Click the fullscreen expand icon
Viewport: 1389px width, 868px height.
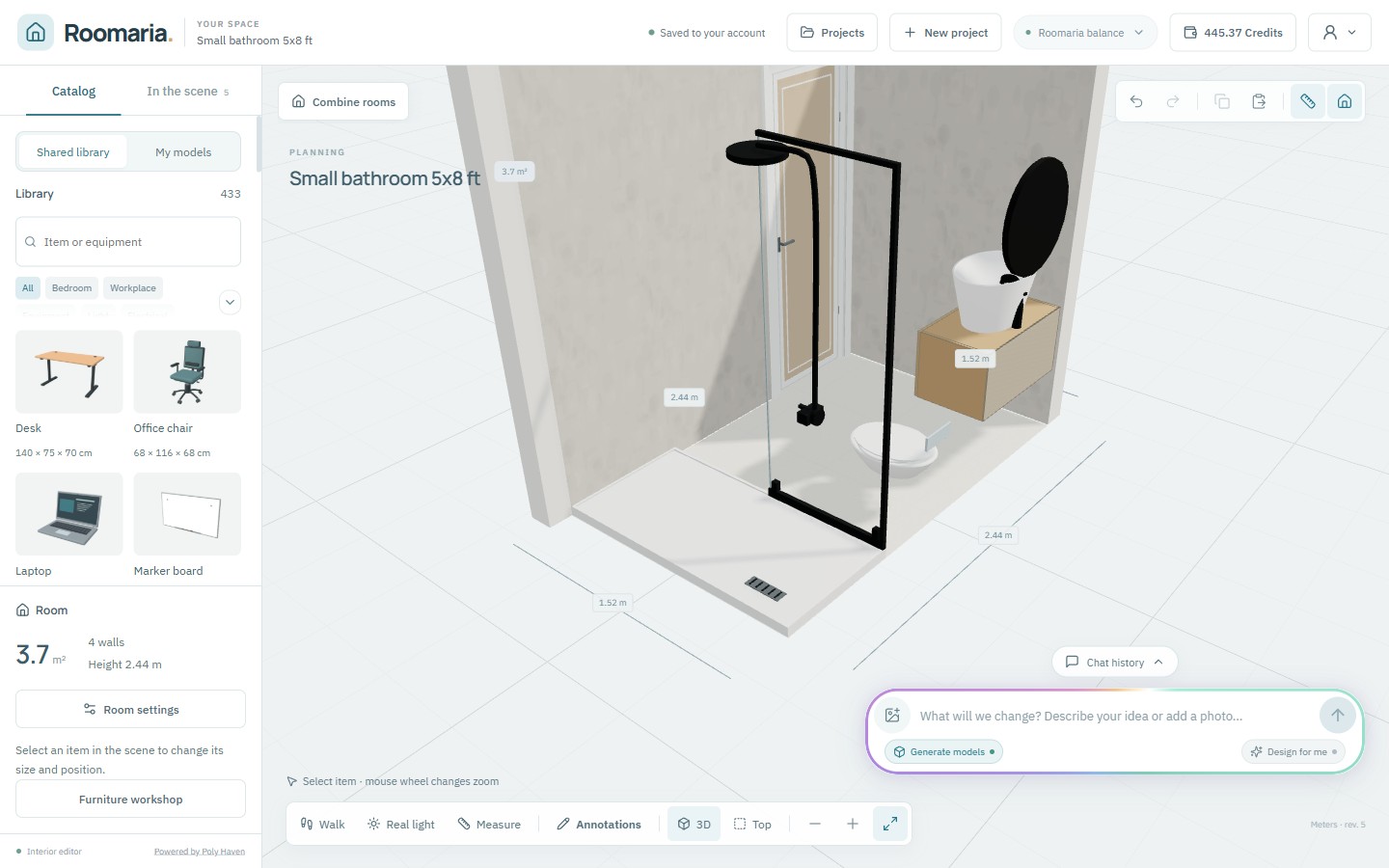(890, 824)
